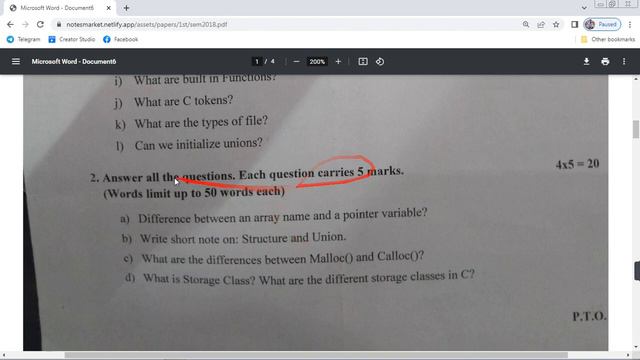Share this page via share icon
The height and width of the screenshot is (360, 640).
tap(541, 24)
